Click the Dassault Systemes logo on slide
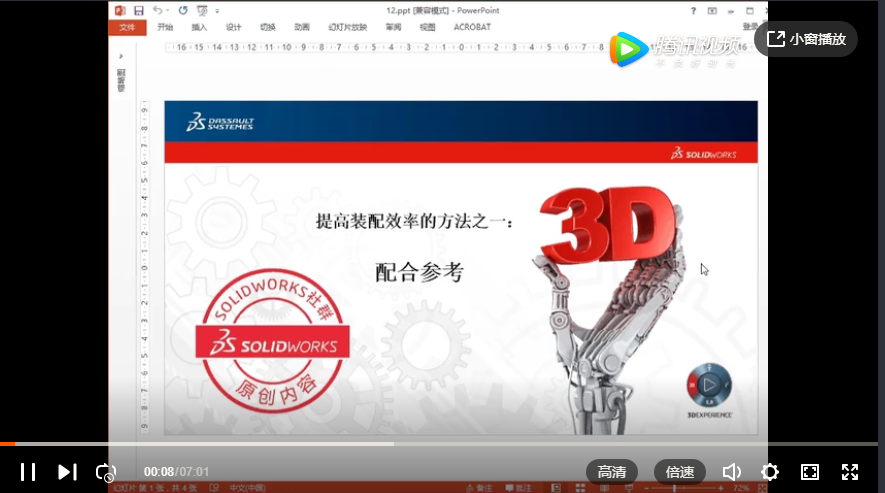 (x=220, y=121)
